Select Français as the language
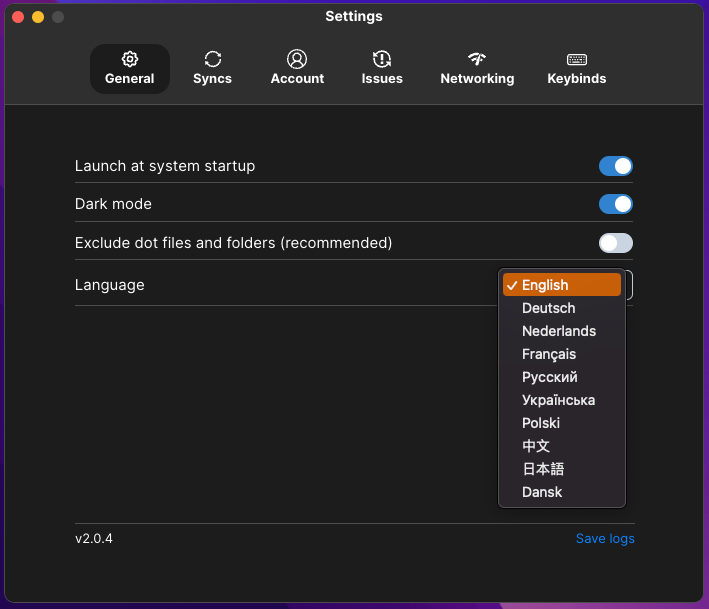 coord(562,354)
